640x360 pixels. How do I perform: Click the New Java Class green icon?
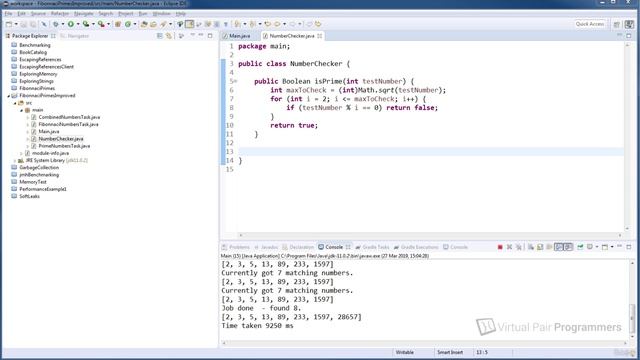tap(128, 24)
